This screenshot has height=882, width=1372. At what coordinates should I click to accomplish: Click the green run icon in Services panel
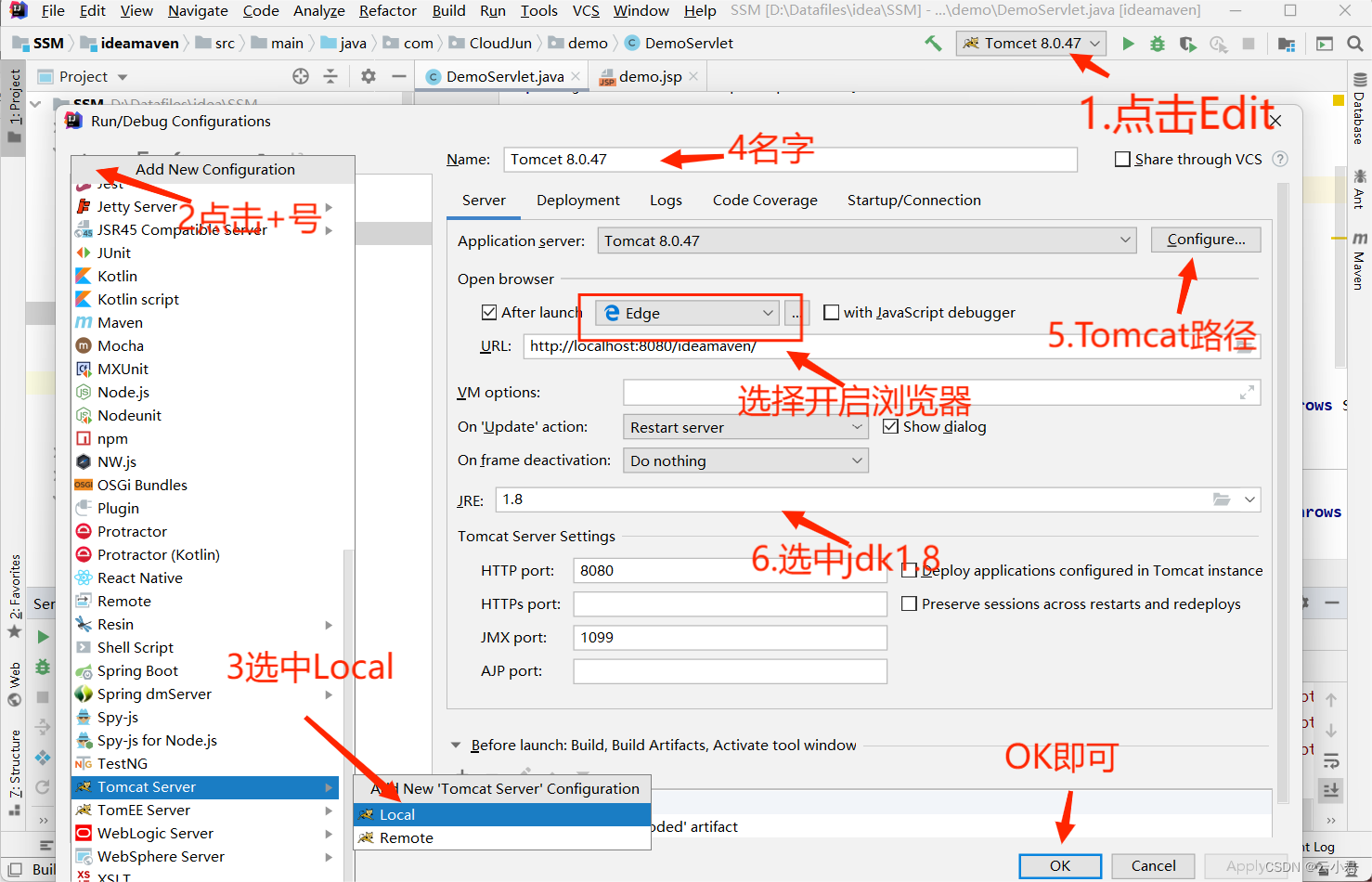tap(43, 637)
